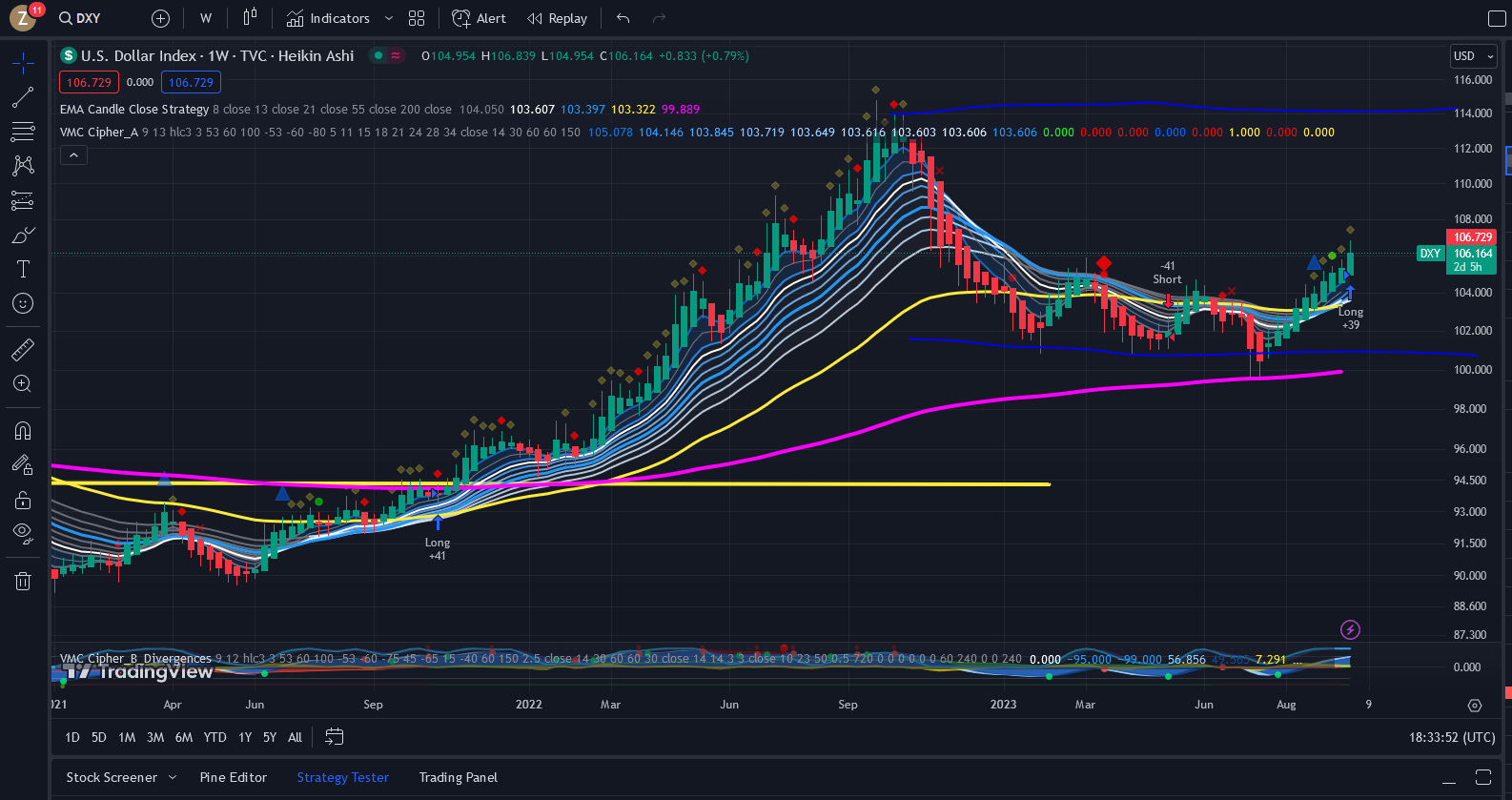The height and width of the screenshot is (800, 1512).
Task: Maximize the bottom panel
Action: [x=1482, y=777]
